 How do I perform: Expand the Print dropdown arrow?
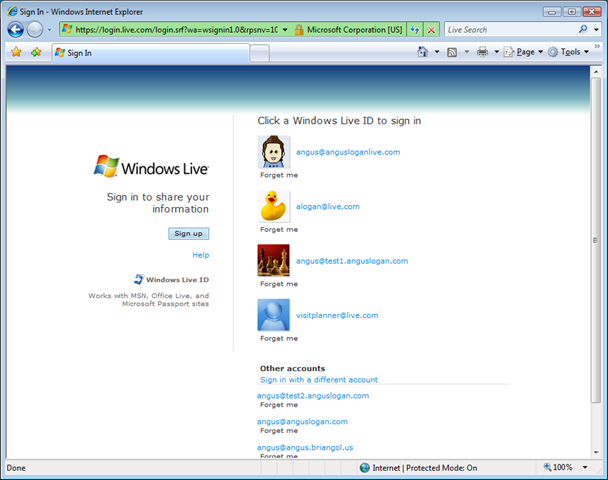pyautogui.click(x=496, y=52)
